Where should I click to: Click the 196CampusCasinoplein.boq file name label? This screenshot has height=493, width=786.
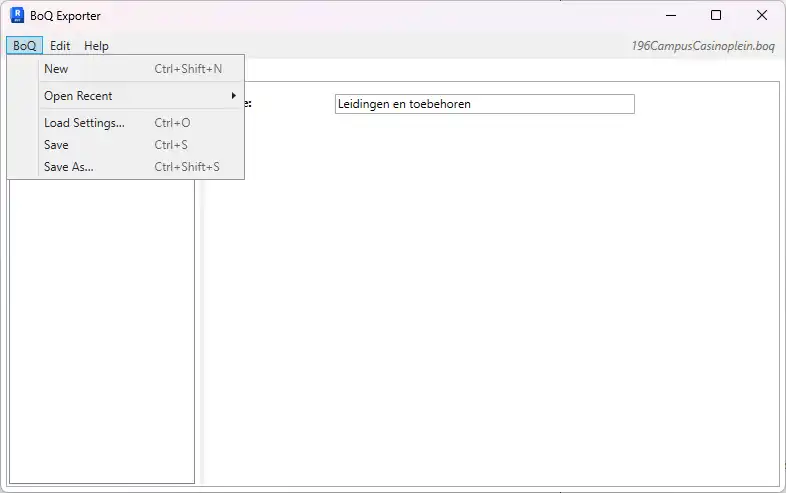pyautogui.click(x=703, y=46)
